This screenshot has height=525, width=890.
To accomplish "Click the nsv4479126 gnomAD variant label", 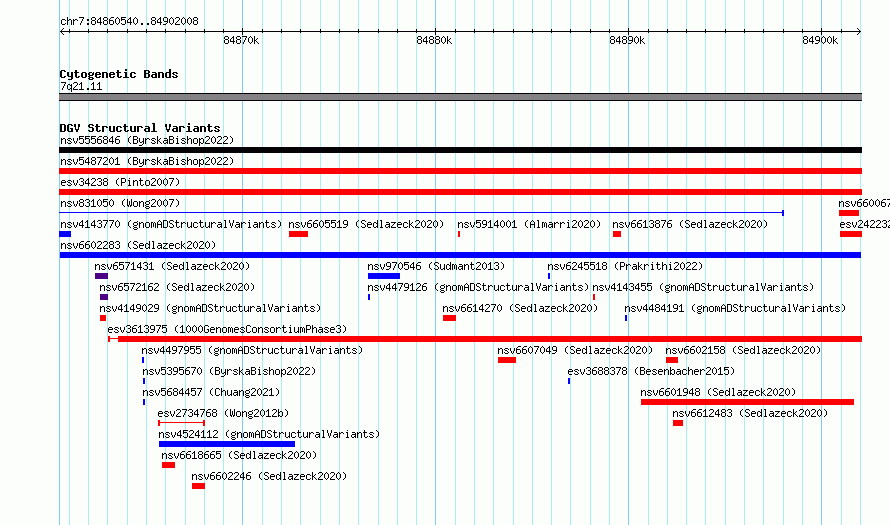I will (478, 287).
